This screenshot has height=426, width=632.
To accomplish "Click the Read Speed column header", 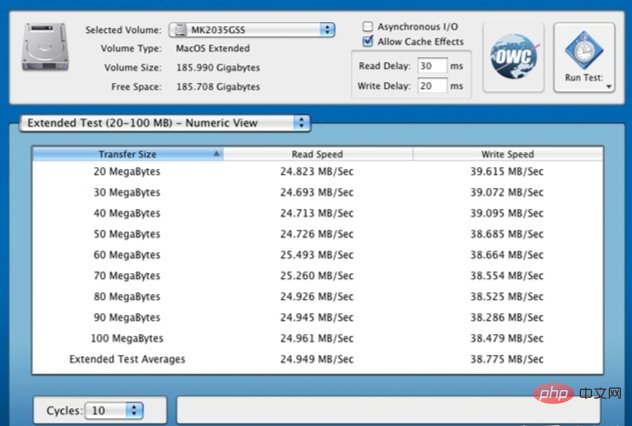I will point(317,154).
